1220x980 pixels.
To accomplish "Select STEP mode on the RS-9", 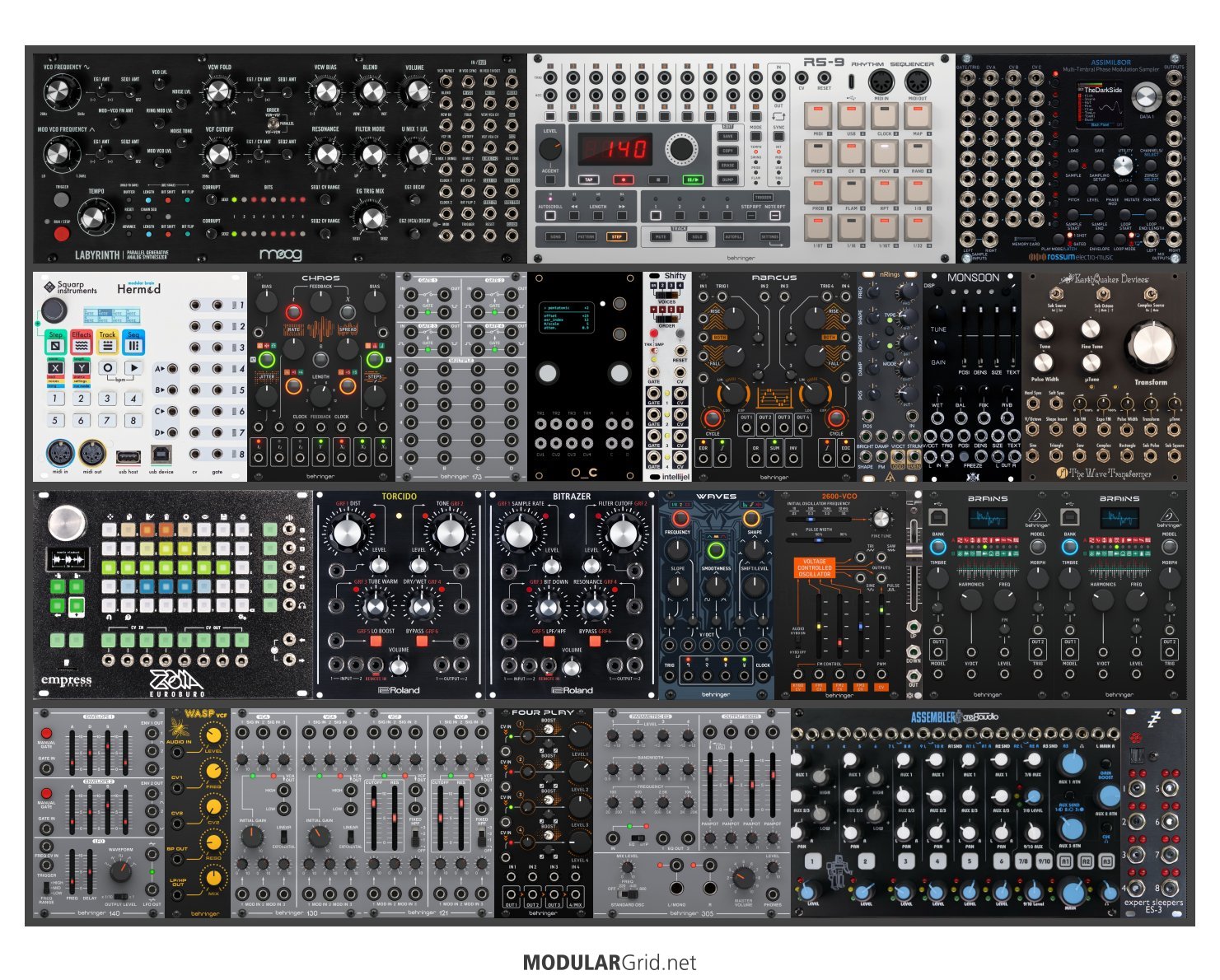I will click(616, 237).
